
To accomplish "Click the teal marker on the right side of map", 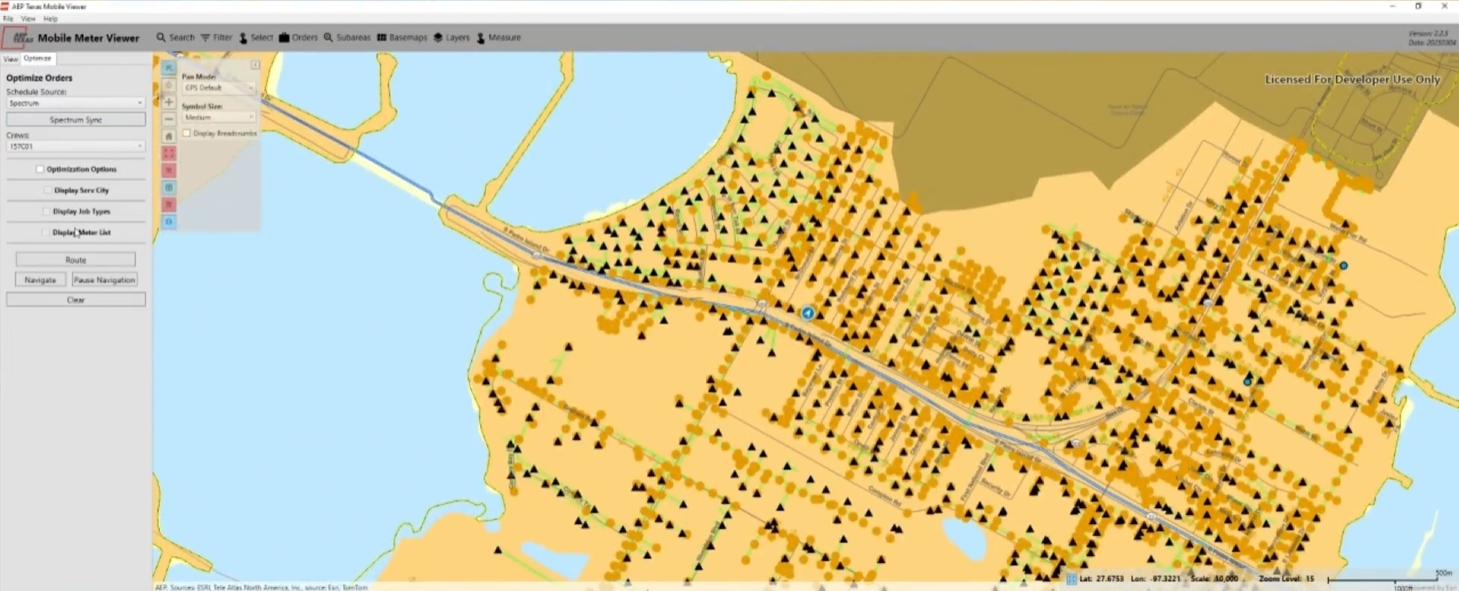I will 1344,266.
